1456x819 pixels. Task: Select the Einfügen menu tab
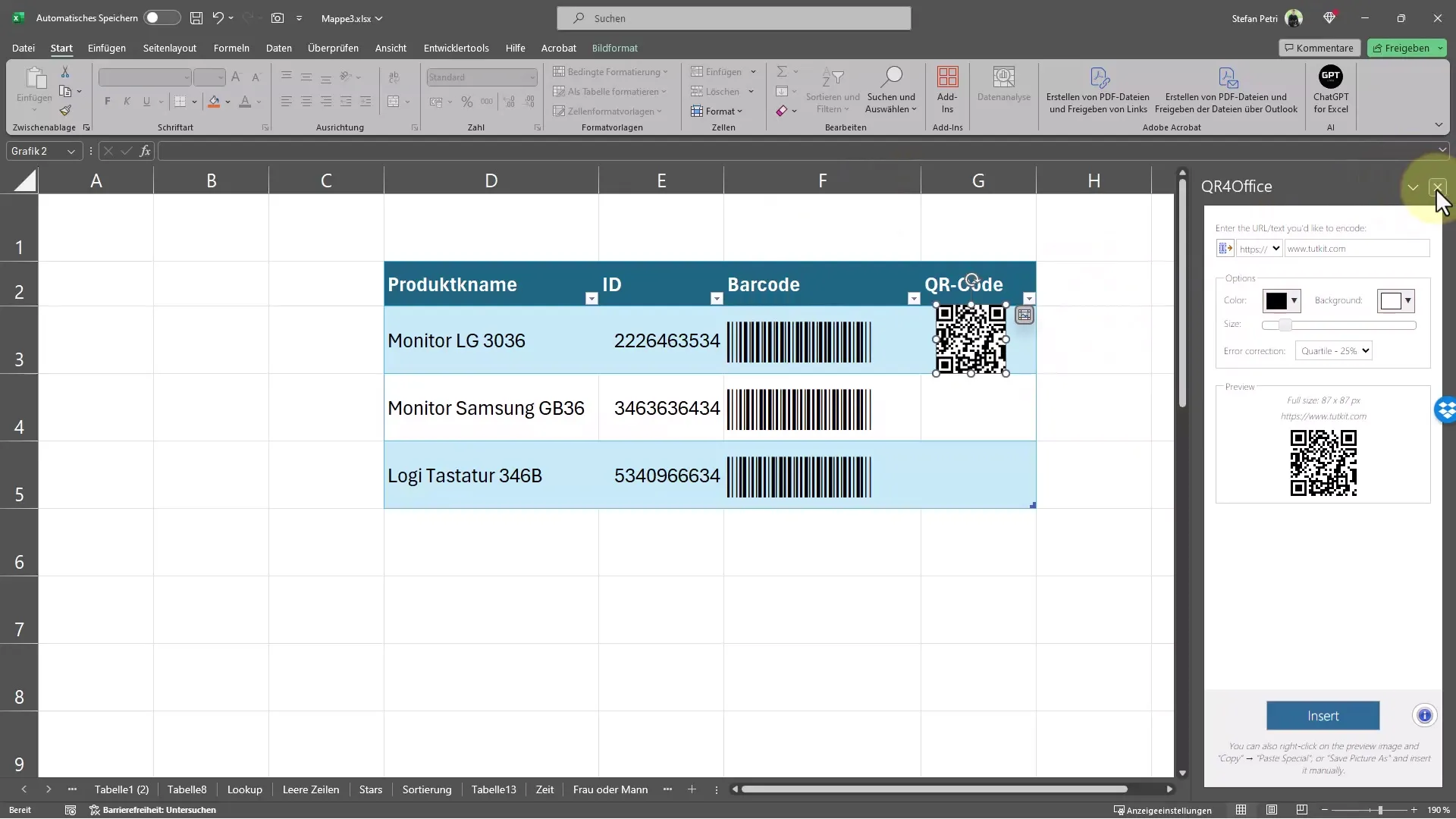pyautogui.click(x=106, y=47)
